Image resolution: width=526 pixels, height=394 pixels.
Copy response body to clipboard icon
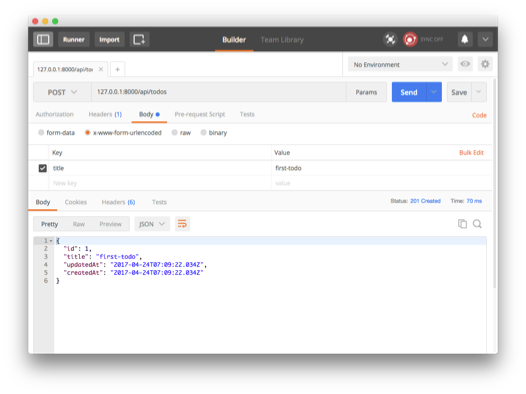[462, 224]
